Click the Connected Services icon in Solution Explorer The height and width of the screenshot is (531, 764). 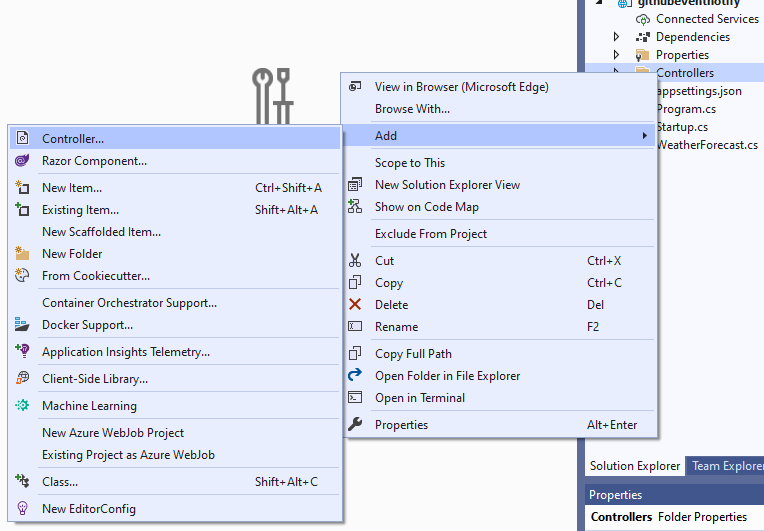click(x=643, y=19)
